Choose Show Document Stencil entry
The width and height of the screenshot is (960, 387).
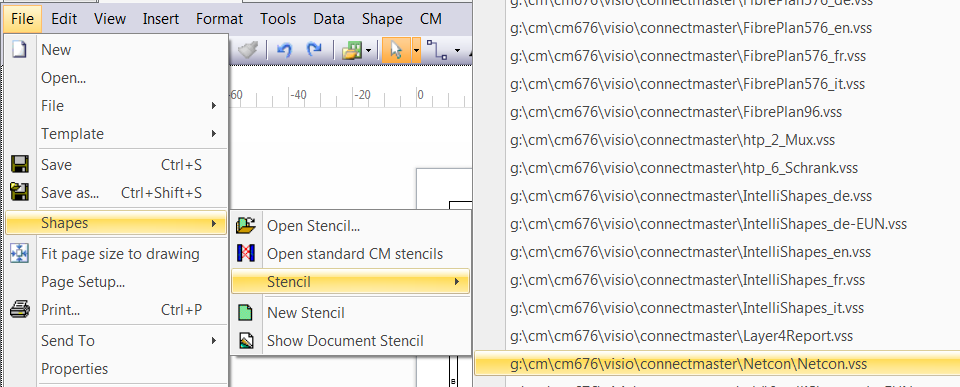[351, 341]
